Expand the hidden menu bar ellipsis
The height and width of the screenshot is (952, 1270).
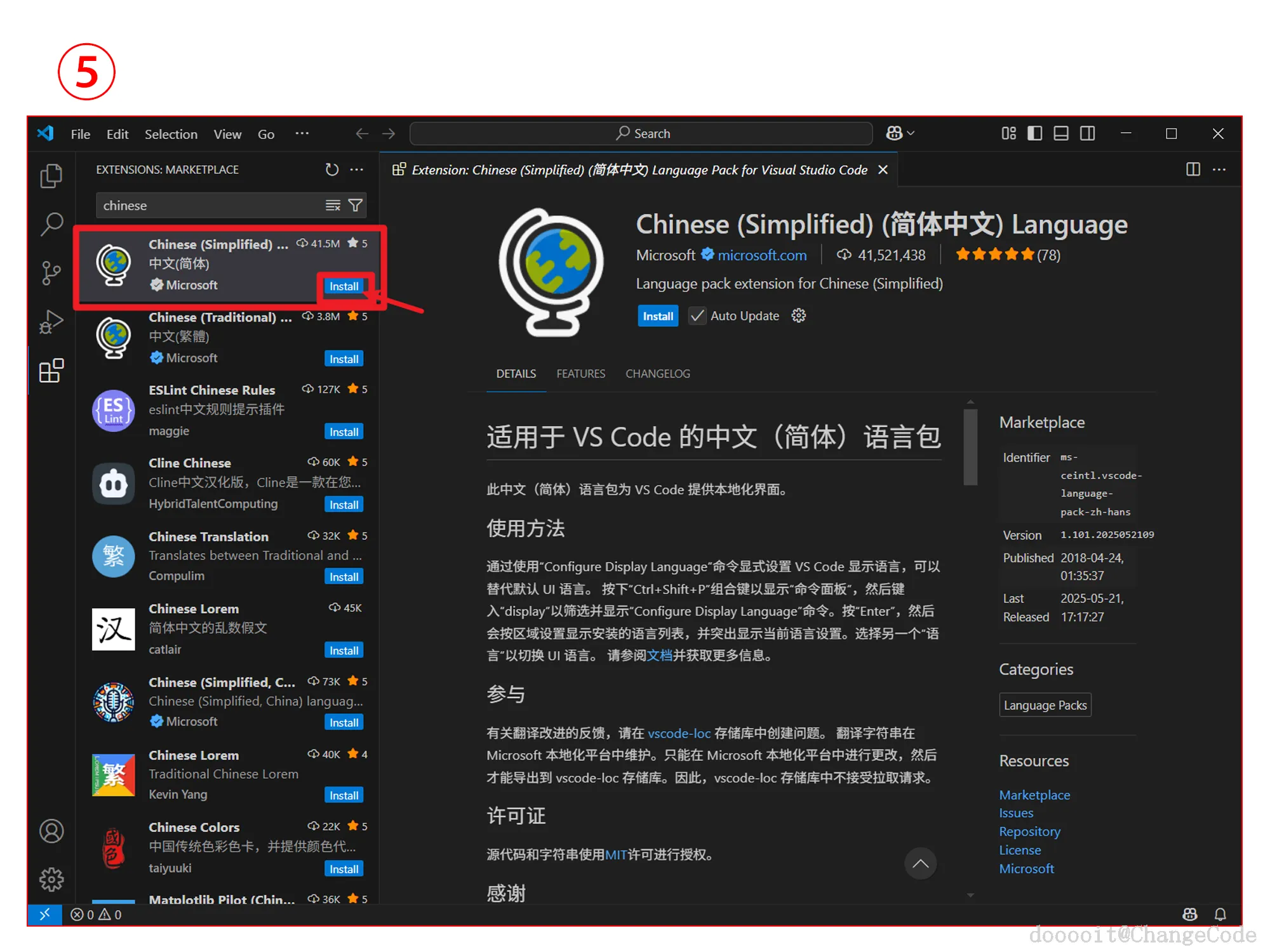point(302,133)
